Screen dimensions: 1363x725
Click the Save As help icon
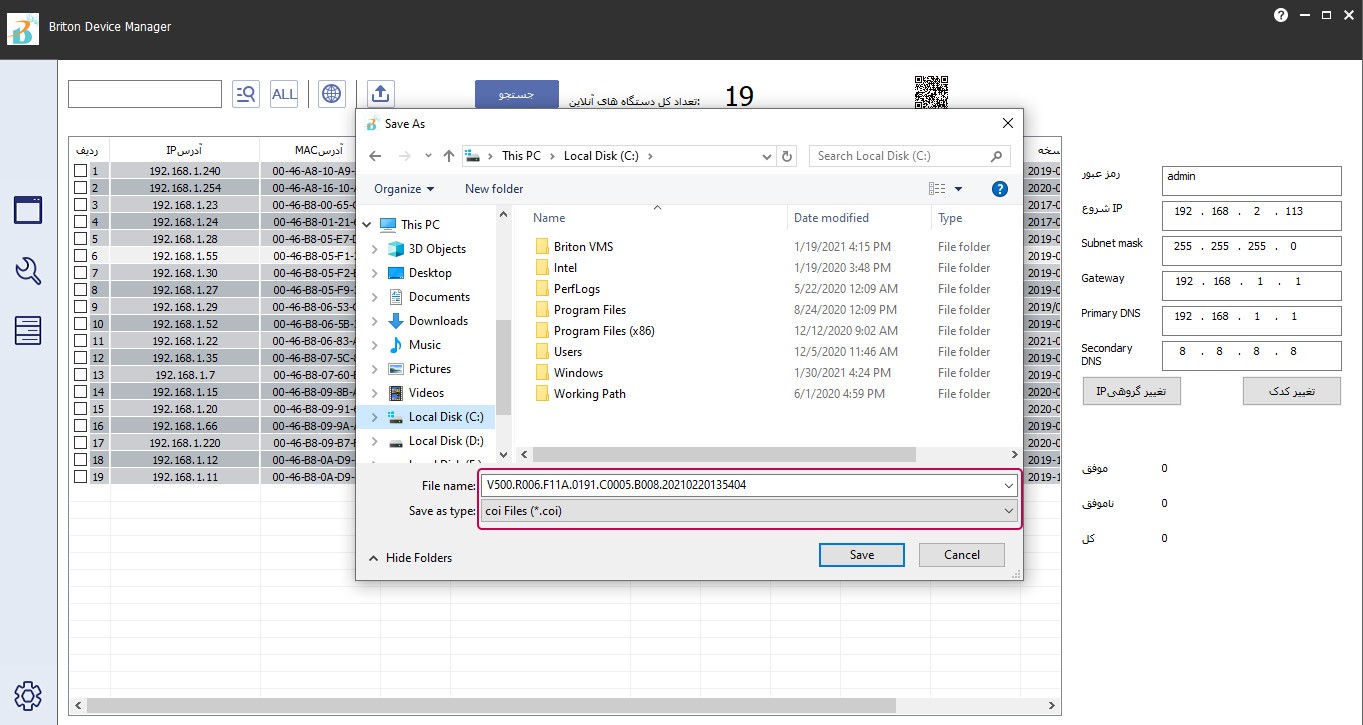pyautogui.click(x=999, y=189)
